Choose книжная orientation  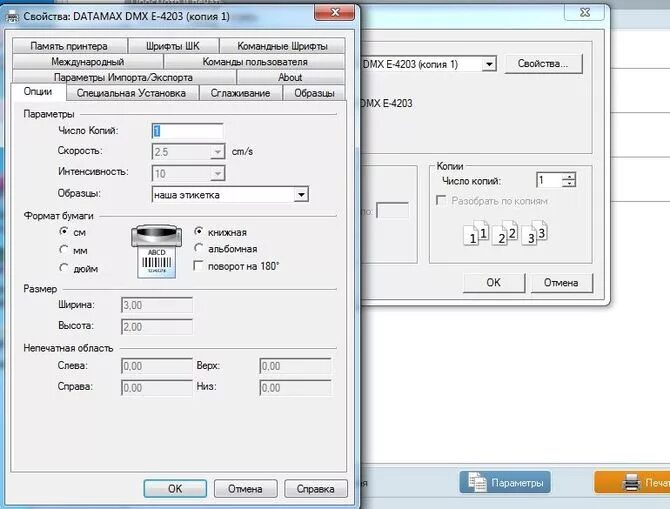click(x=198, y=231)
